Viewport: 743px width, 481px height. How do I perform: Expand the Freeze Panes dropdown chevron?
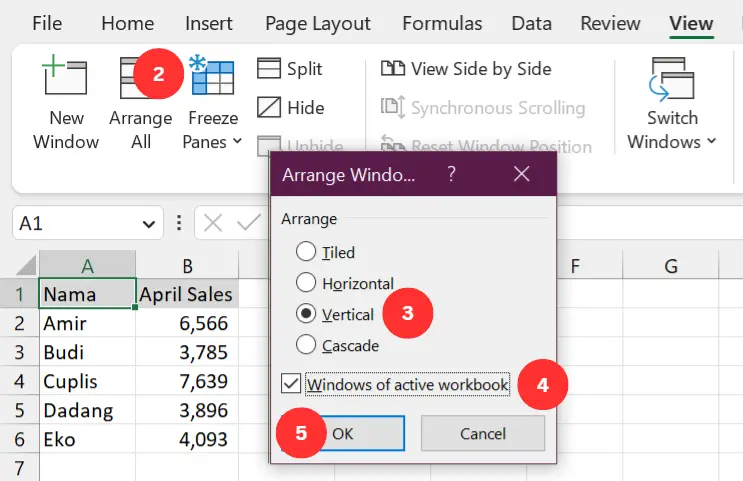pyautogui.click(x=238, y=142)
